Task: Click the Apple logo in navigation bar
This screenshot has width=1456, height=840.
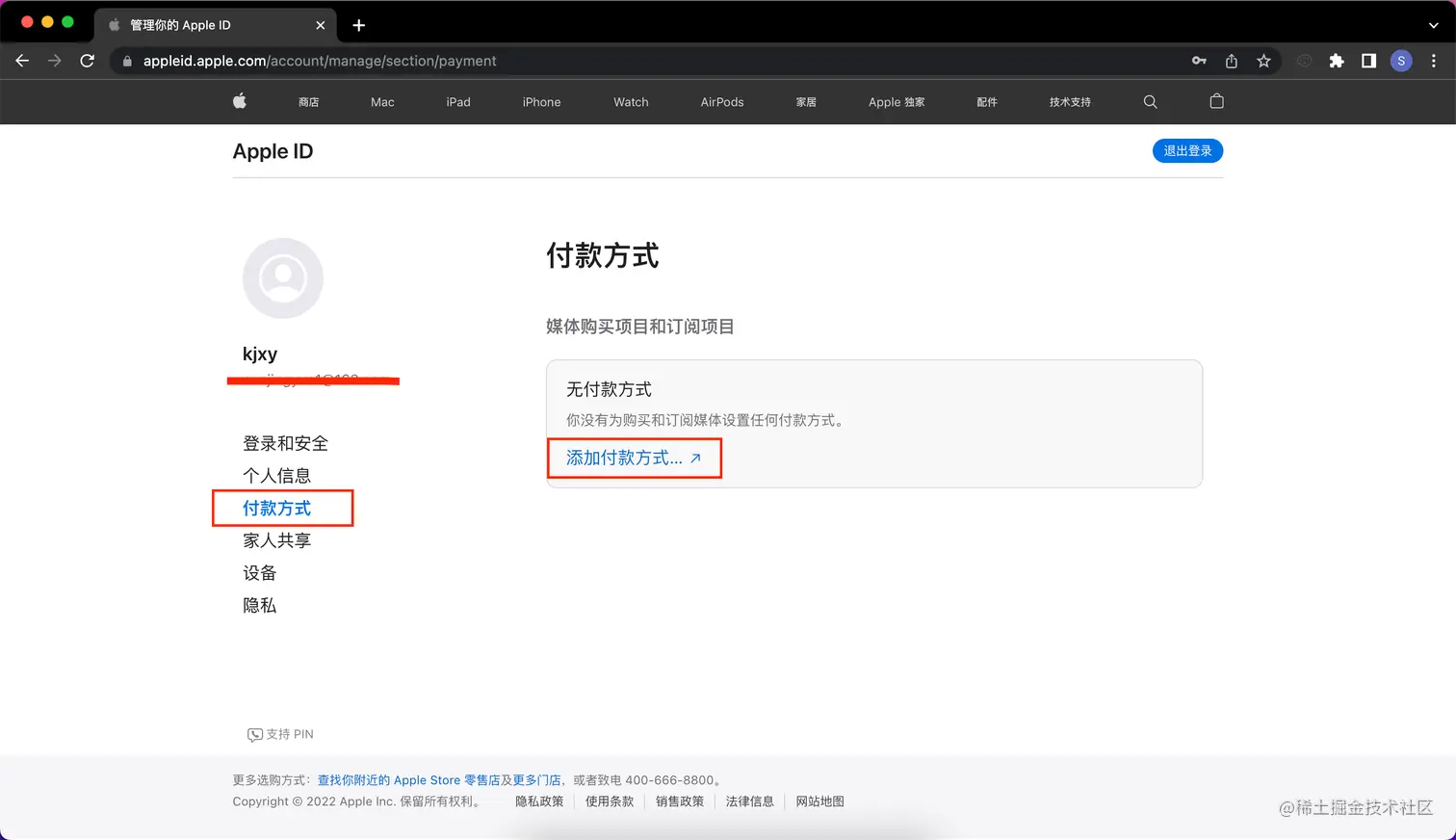Action: click(240, 101)
